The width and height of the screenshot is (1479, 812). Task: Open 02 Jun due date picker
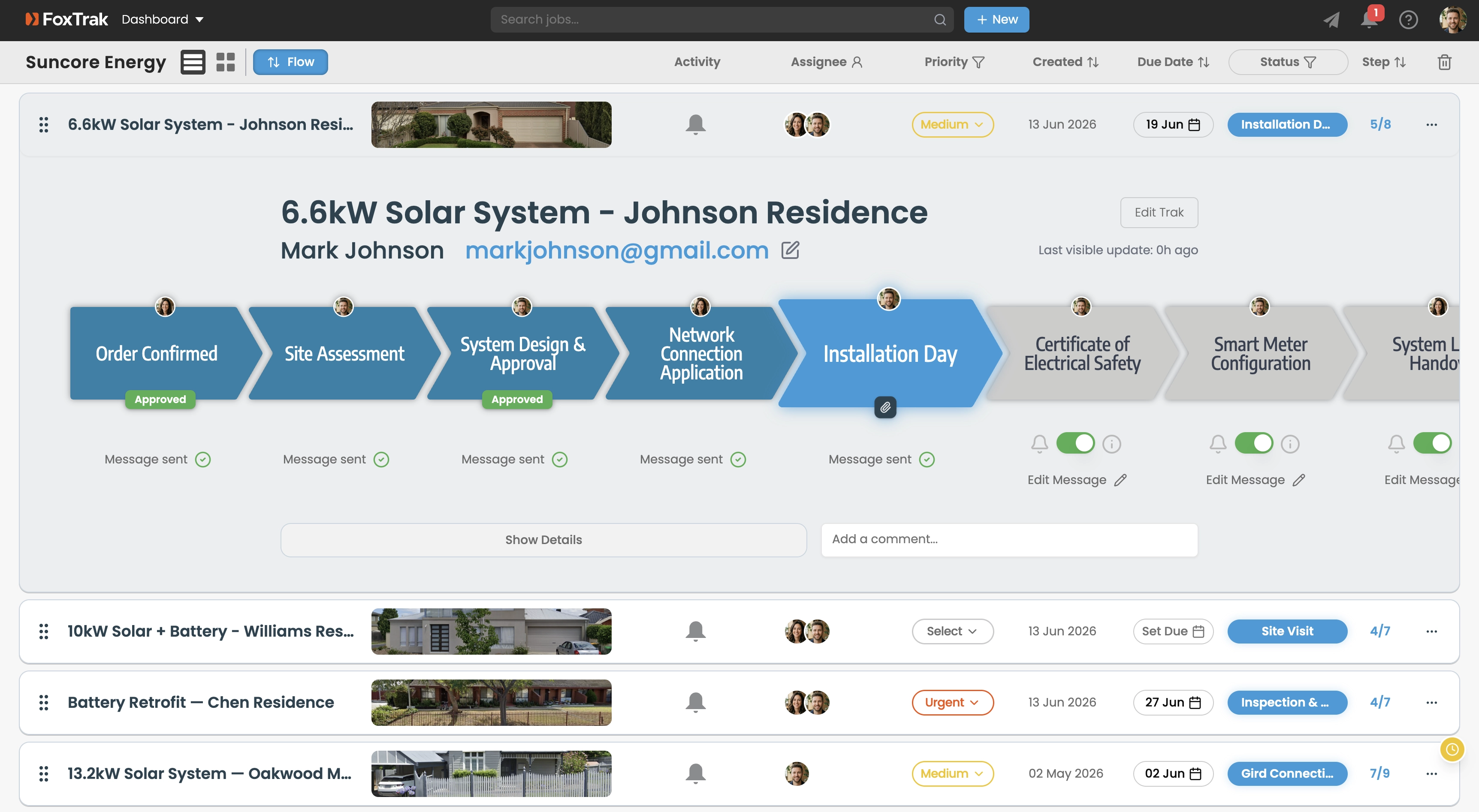tap(1173, 773)
